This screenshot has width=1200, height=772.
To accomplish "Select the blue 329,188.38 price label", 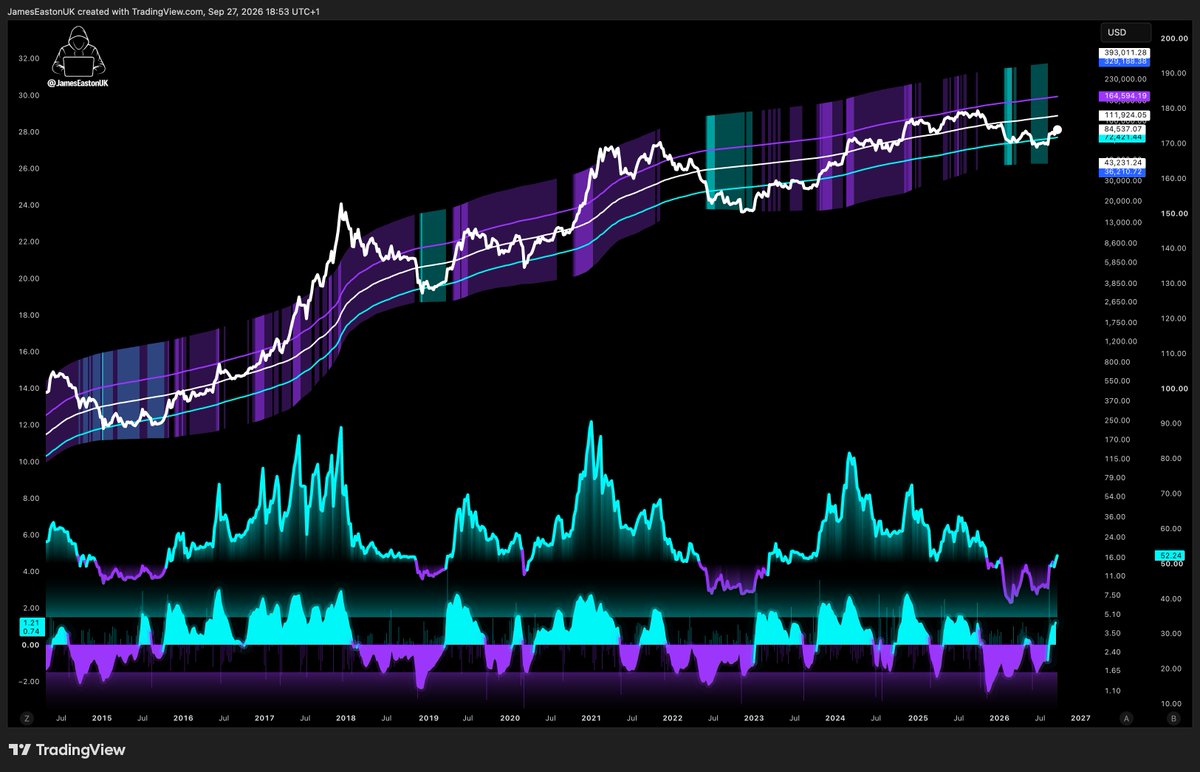I will (x=1125, y=62).
